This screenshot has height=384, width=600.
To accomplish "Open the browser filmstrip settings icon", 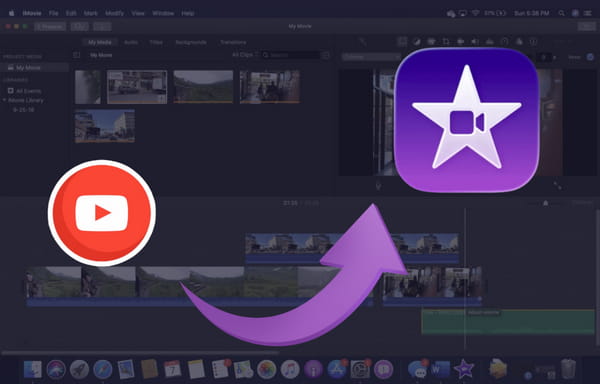I will click(326, 55).
